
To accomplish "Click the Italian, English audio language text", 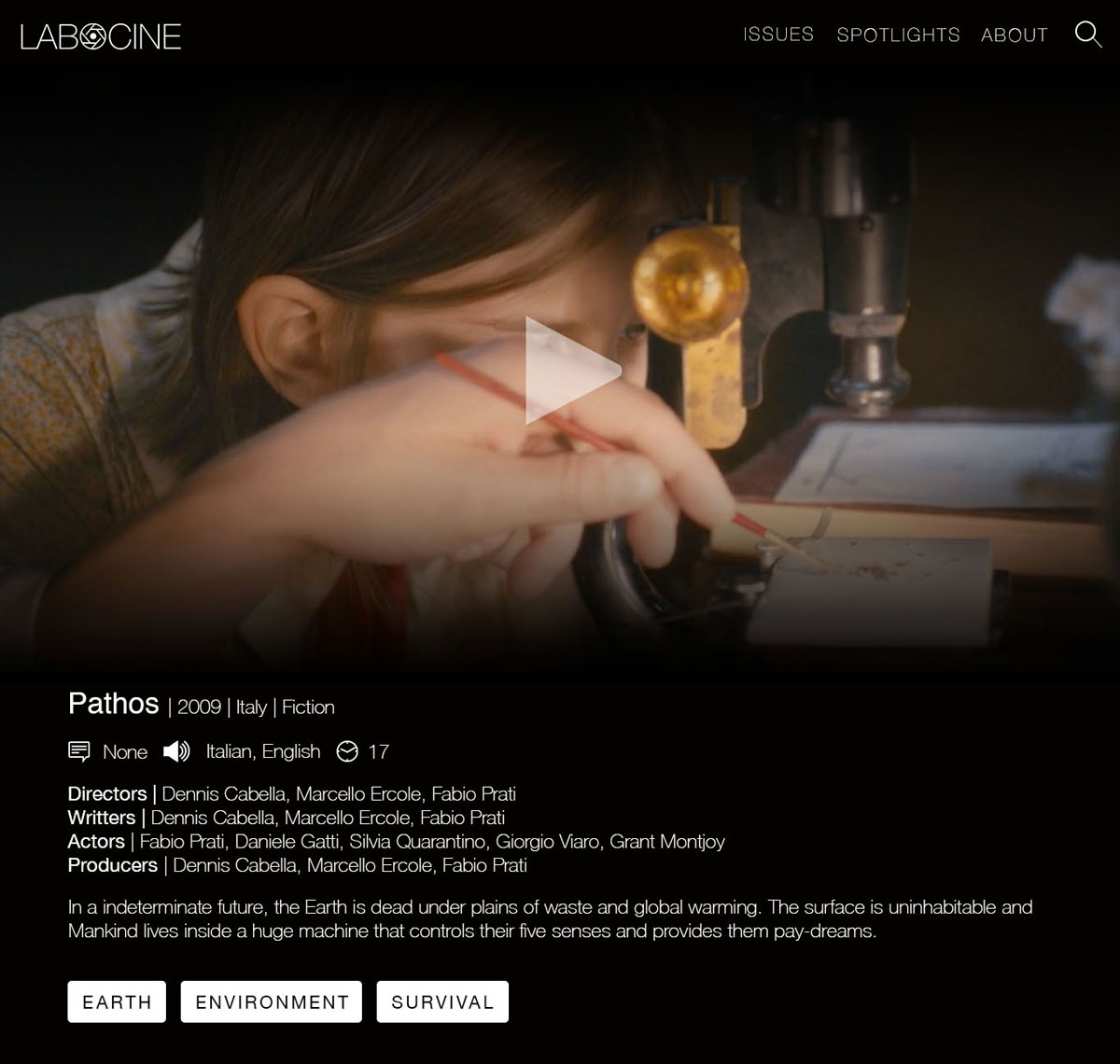I will [263, 751].
